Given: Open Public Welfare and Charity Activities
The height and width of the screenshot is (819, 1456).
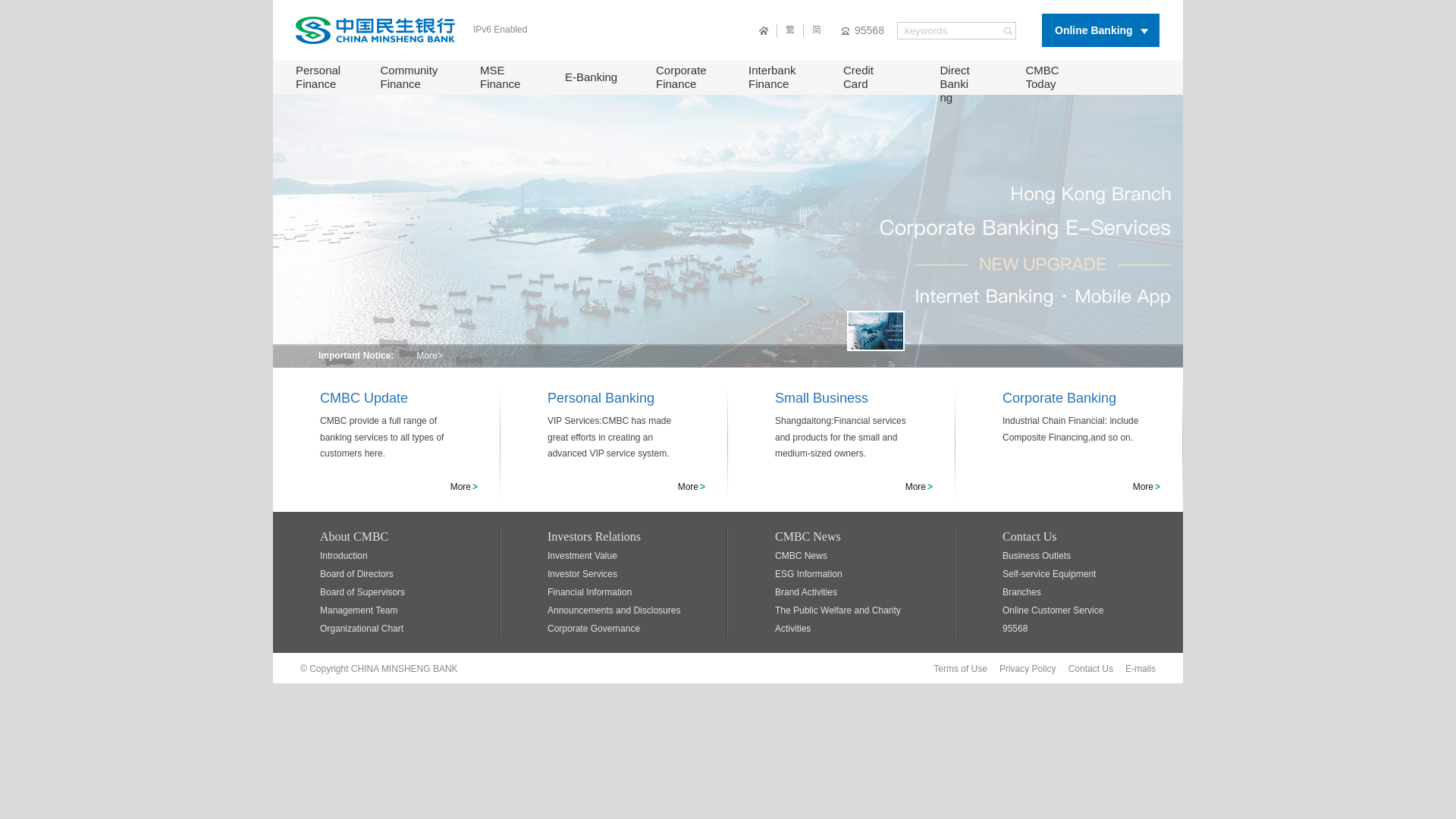Looking at the screenshot, I should (838, 620).
